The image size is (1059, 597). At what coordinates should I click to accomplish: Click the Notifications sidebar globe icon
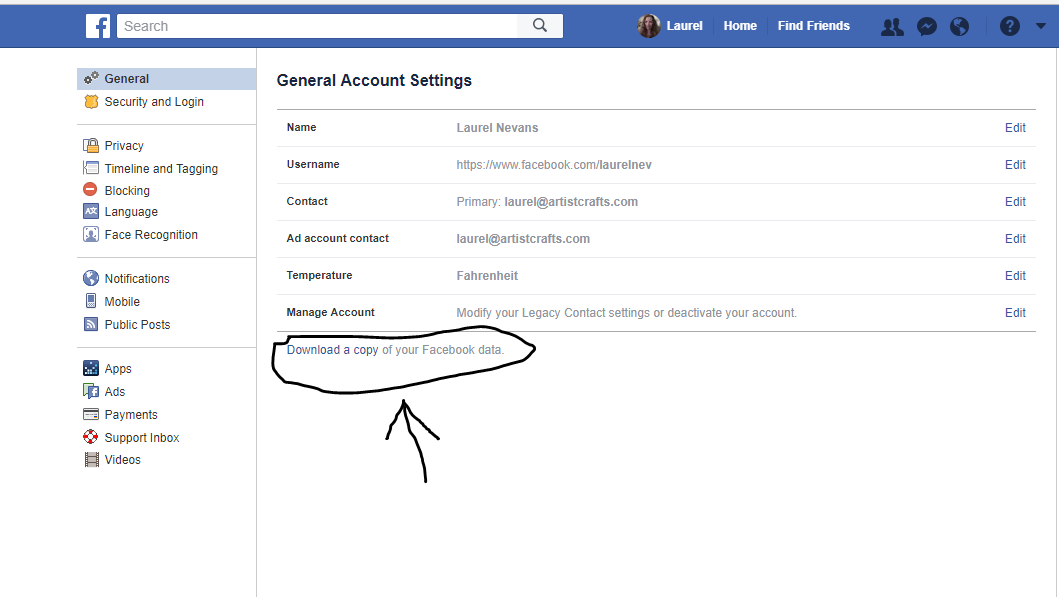91,278
